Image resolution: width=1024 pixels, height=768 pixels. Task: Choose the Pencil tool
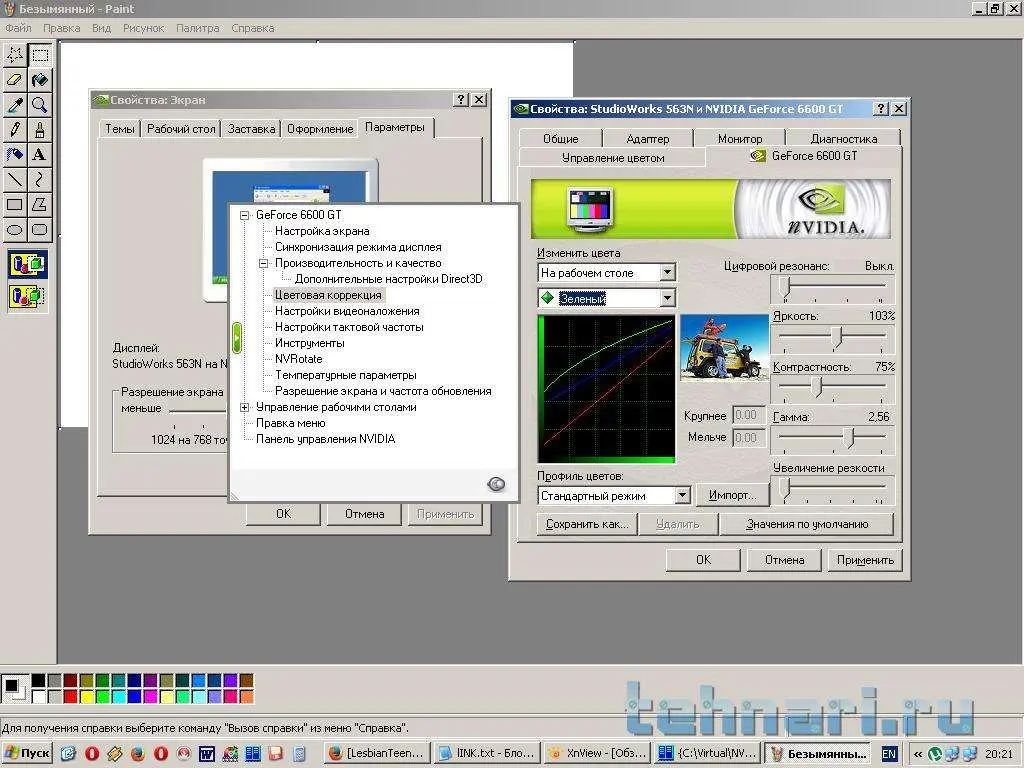(x=15, y=129)
